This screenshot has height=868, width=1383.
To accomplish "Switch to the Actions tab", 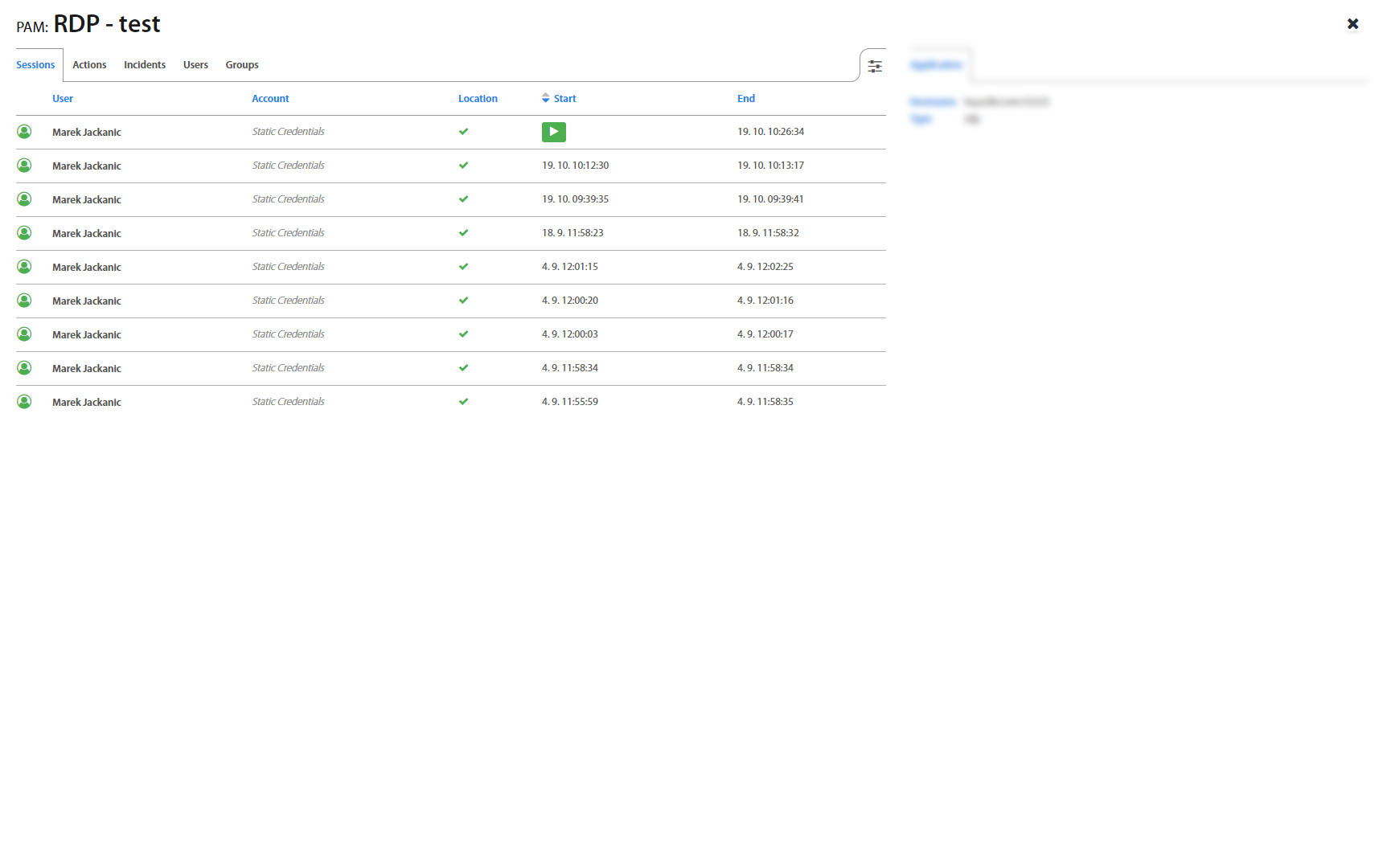I will click(89, 65).
